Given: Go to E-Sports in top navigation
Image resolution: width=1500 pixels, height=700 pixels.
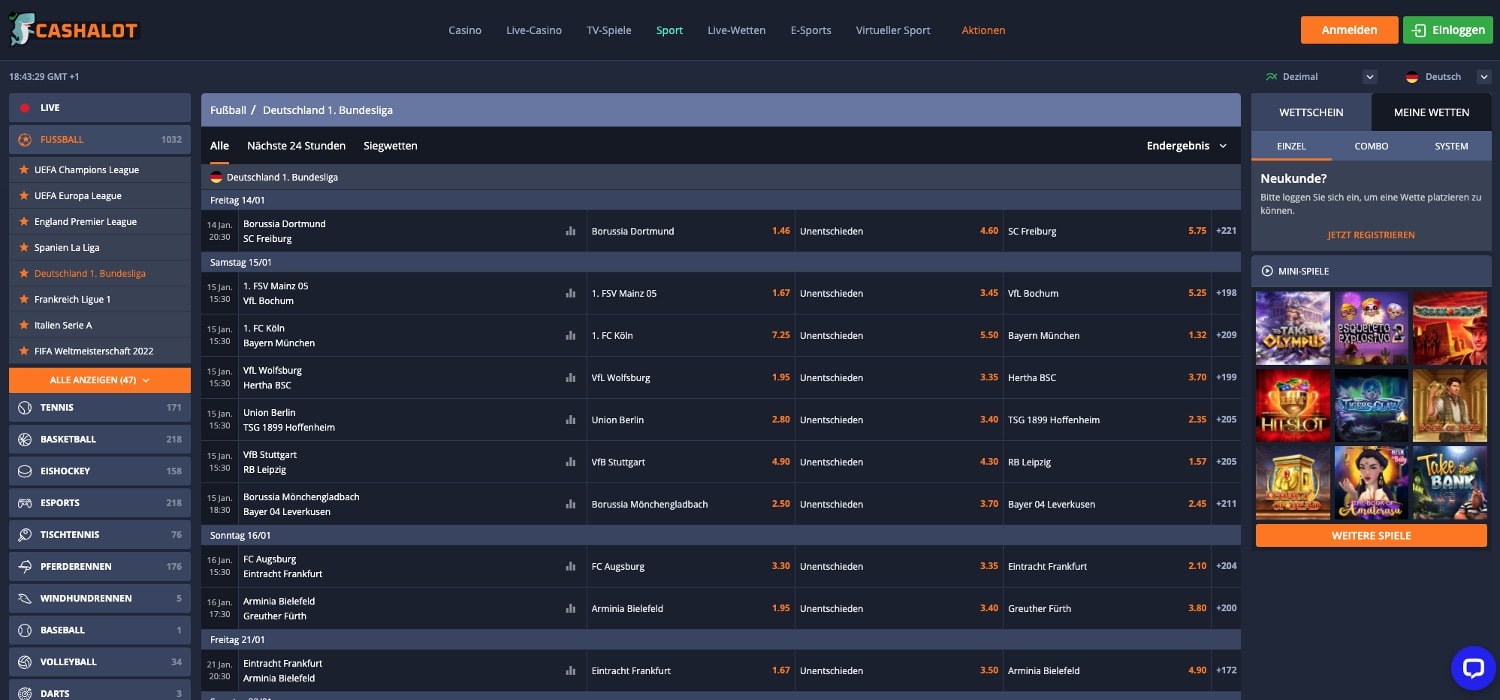Looking at the screenshot, I should 811,30.
